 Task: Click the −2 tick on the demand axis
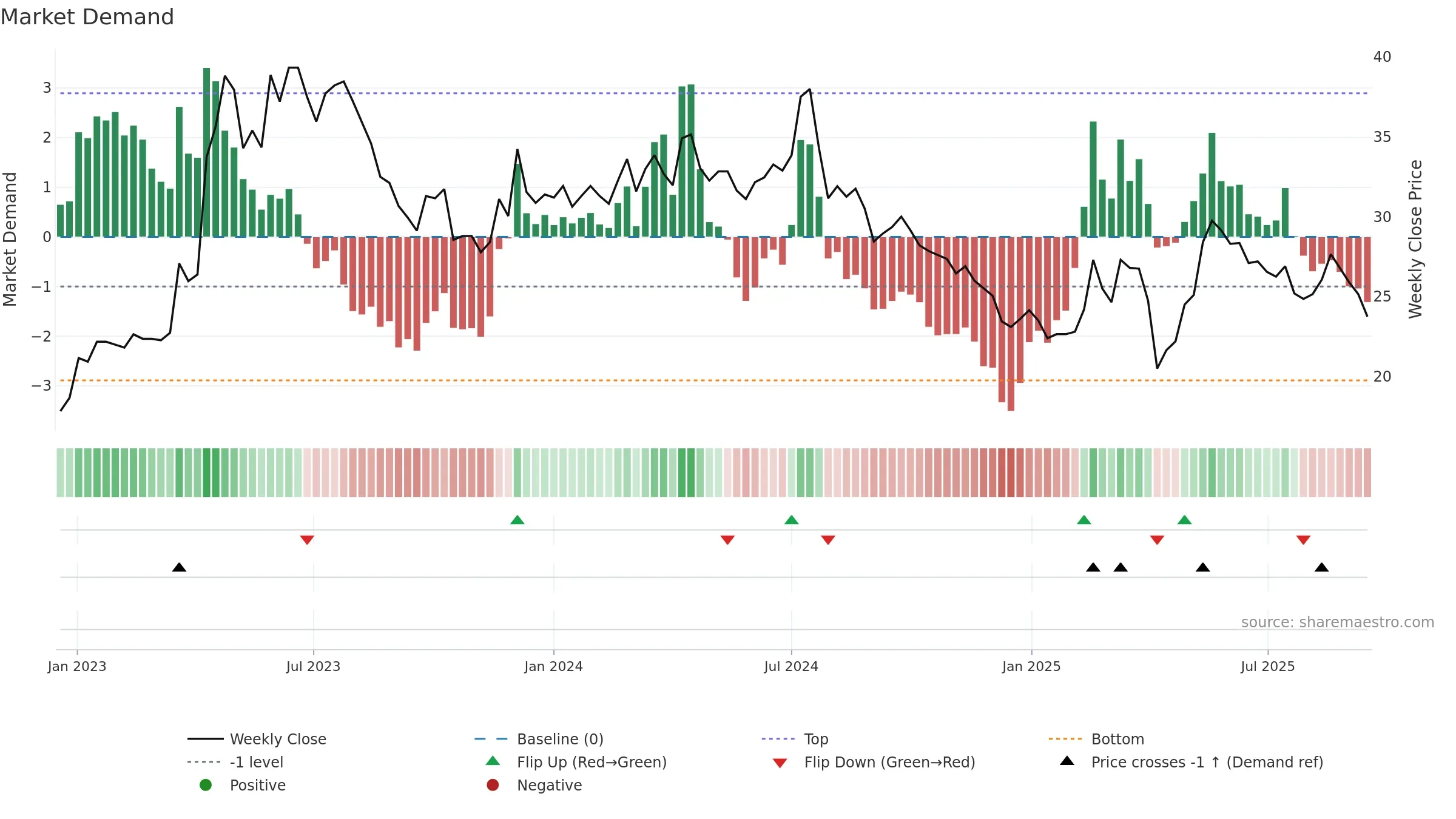41,336
